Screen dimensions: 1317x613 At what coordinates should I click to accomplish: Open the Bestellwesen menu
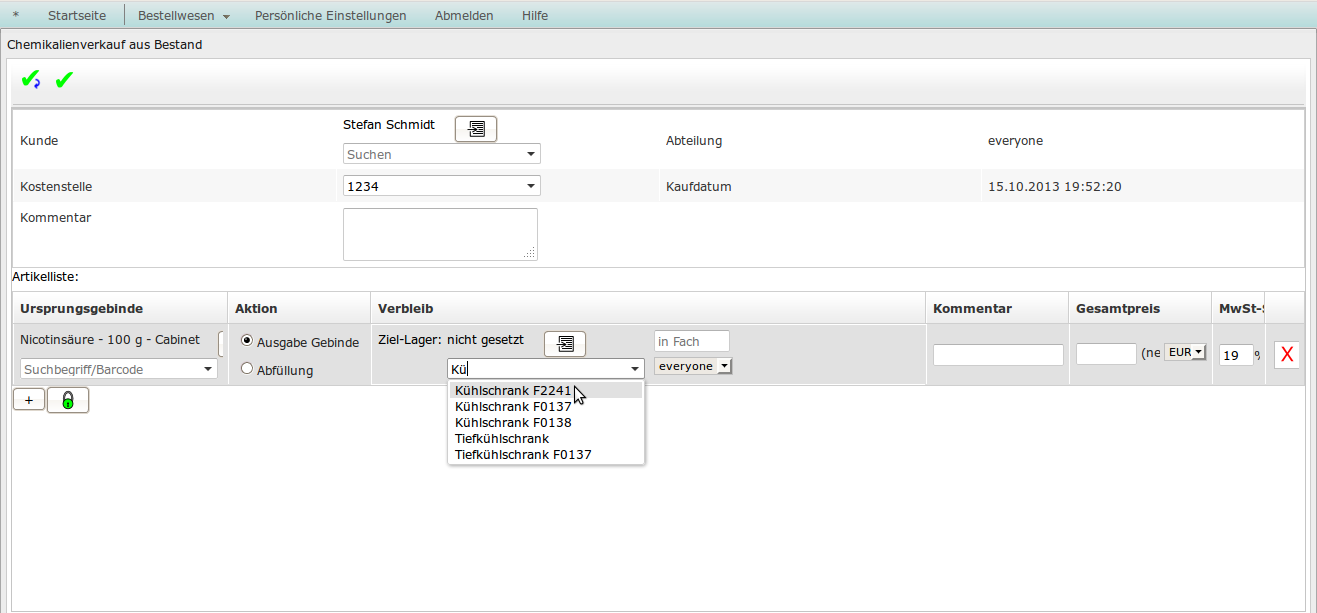(183, 16)
